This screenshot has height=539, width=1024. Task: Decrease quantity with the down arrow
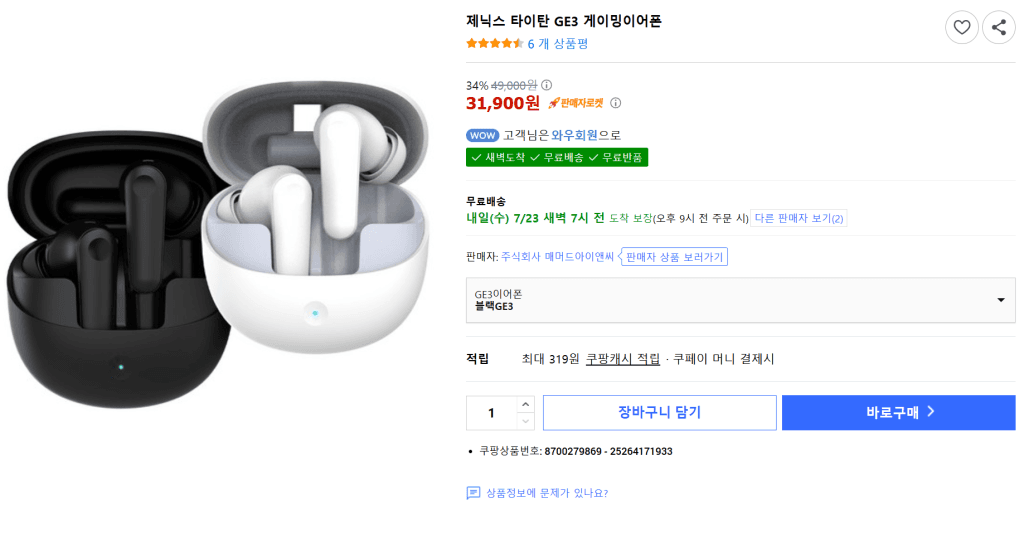coord(526,421)
